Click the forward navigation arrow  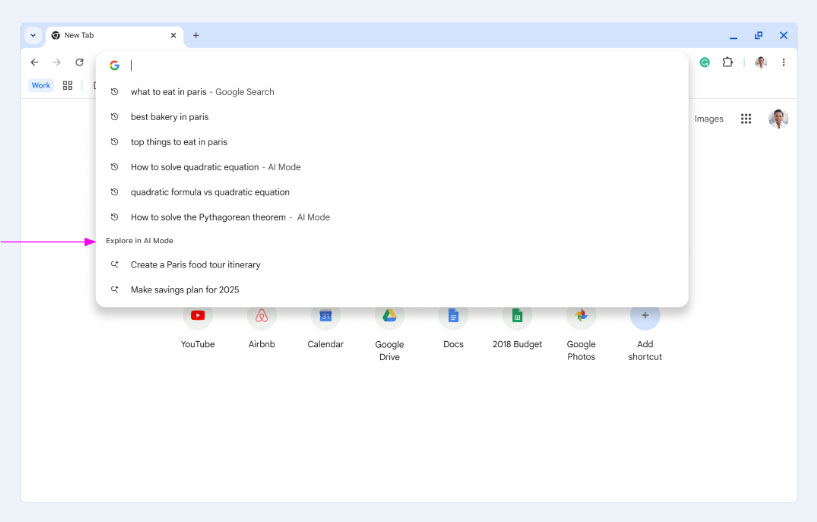point(57,63)
